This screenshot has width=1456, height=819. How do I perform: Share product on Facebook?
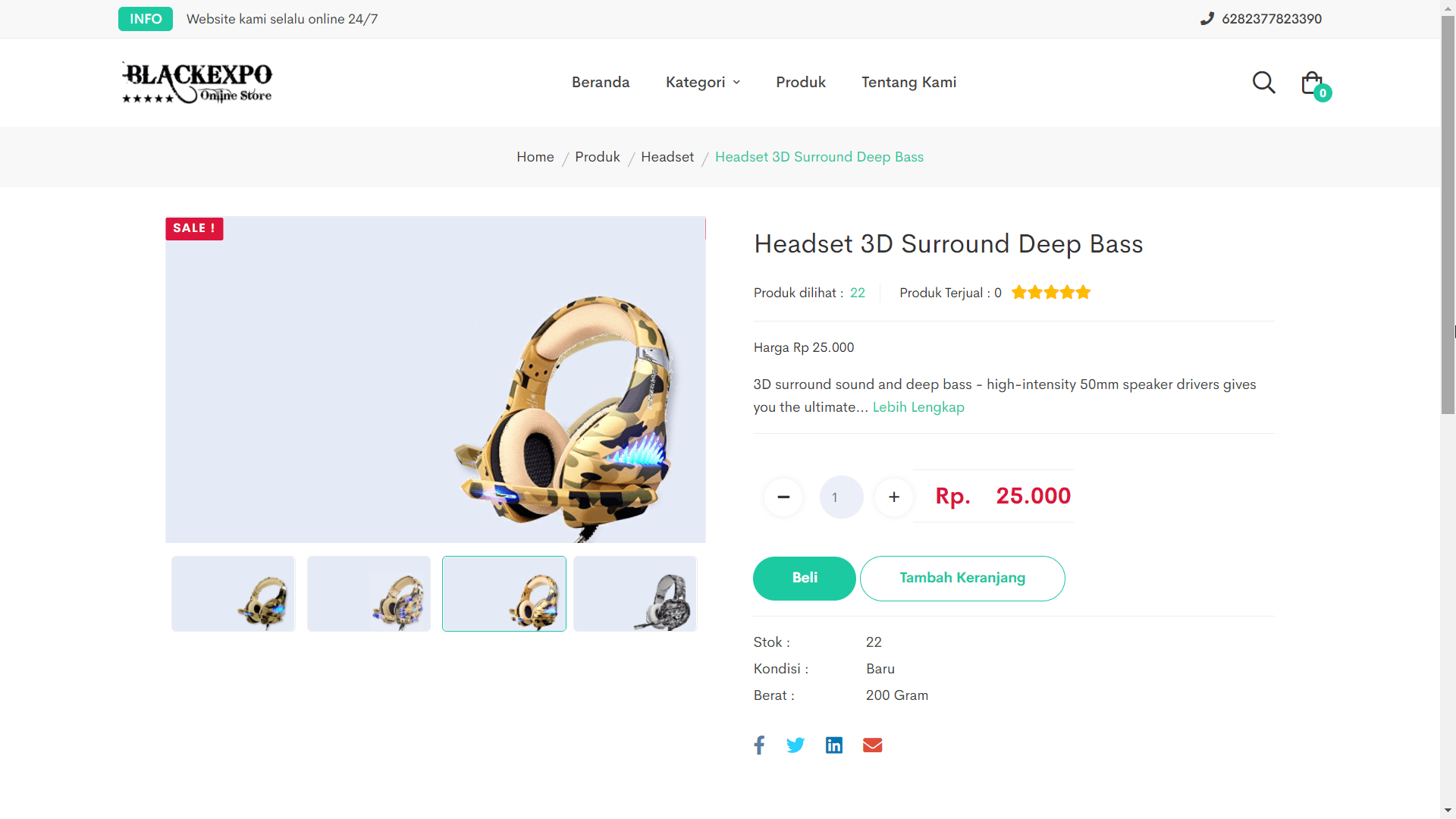pos(759,745)
